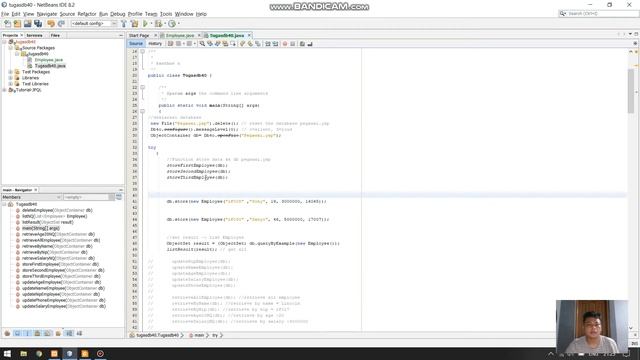
Task: Toggle Show Inherited Members in Navigator
Action: pos(7,333)
